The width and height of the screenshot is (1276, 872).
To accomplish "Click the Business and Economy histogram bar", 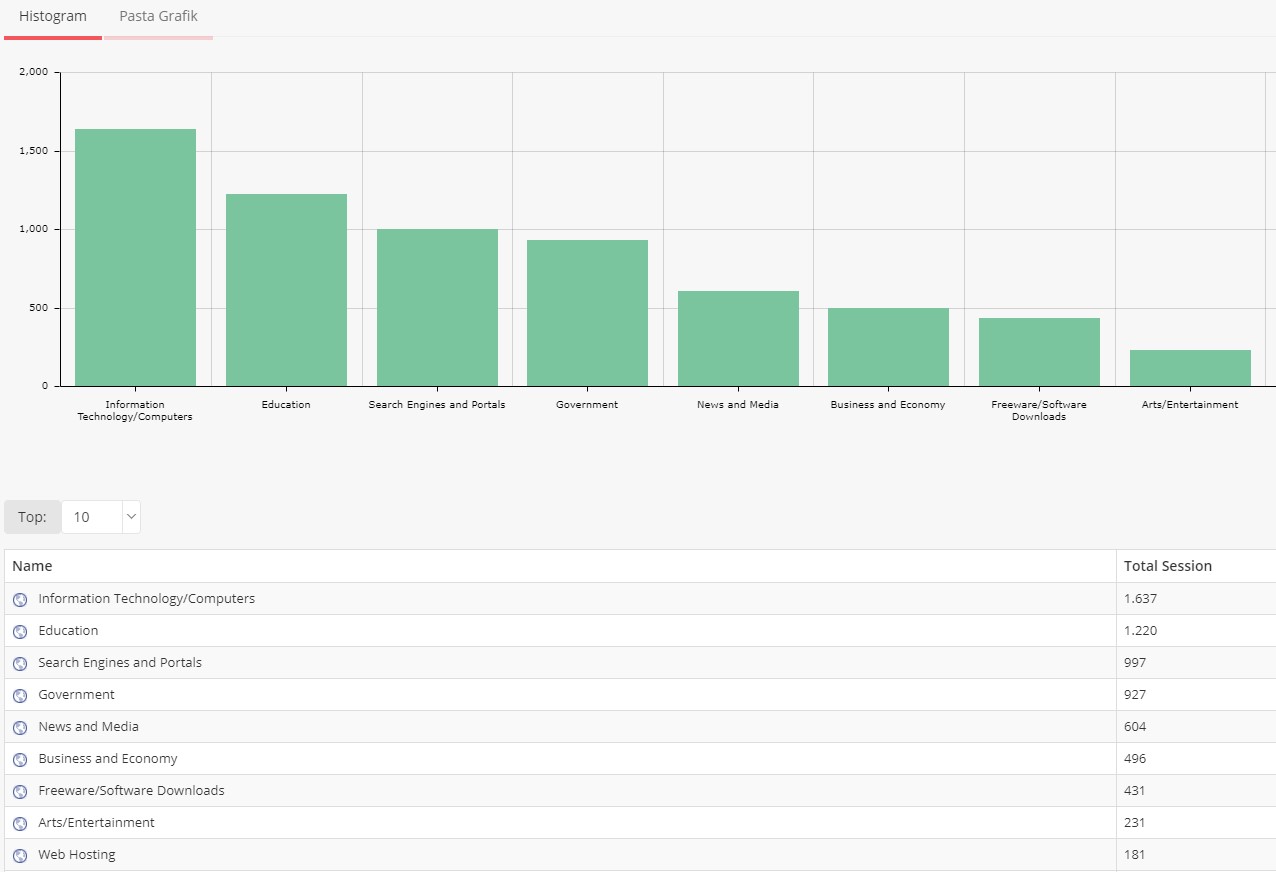I will tap(888, 347).
